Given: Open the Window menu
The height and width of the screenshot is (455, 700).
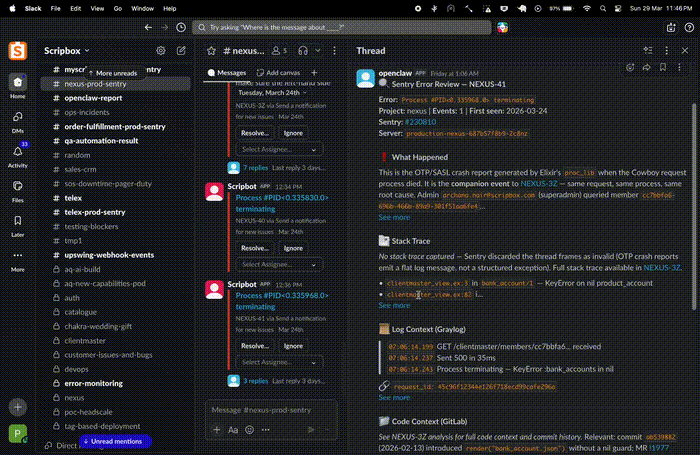Looking at the screenshot, I should (x=142, y=8).
